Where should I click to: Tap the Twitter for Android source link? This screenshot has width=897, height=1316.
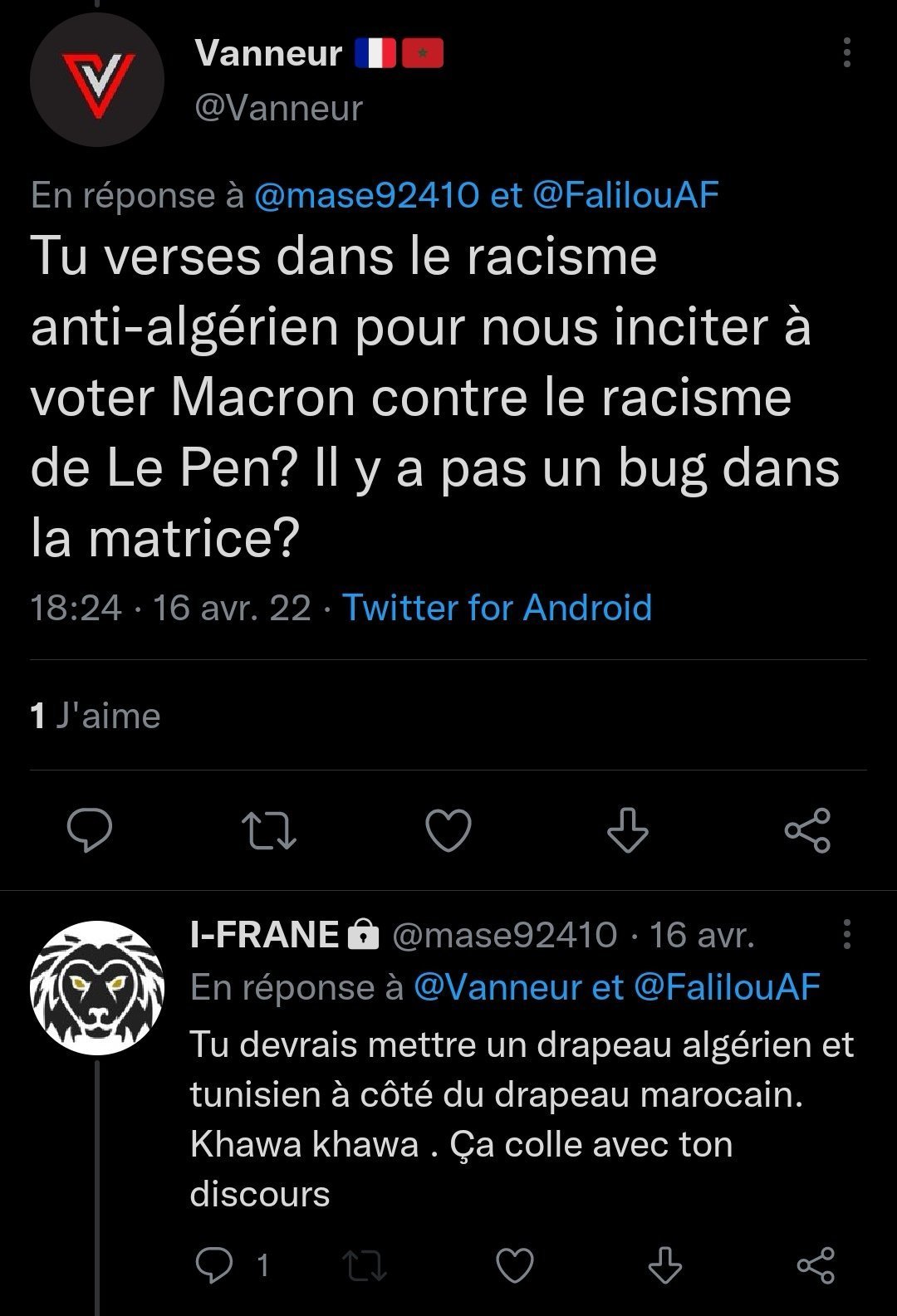point(497,607)
